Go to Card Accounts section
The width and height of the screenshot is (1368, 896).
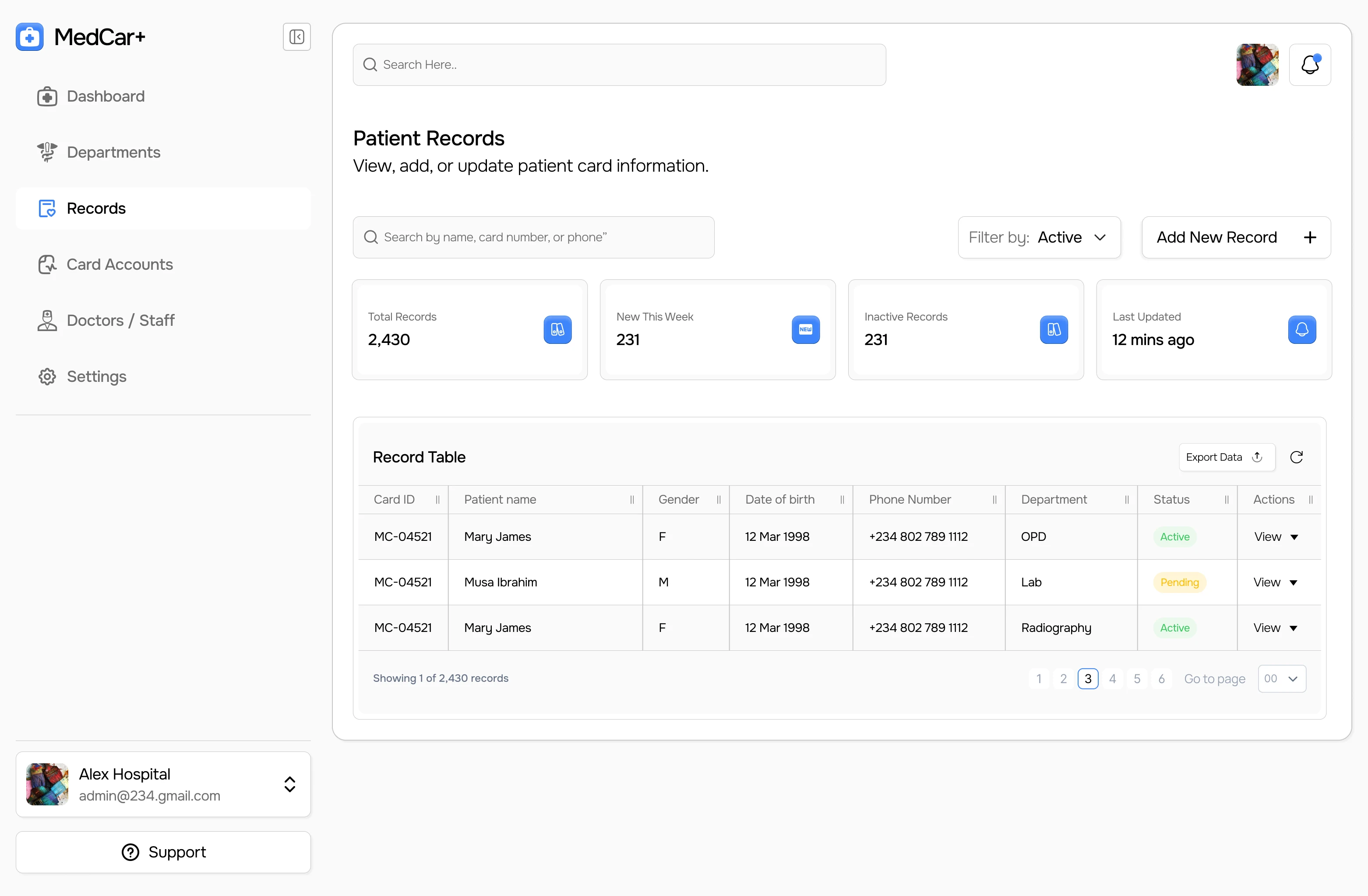tap(120, 265)
